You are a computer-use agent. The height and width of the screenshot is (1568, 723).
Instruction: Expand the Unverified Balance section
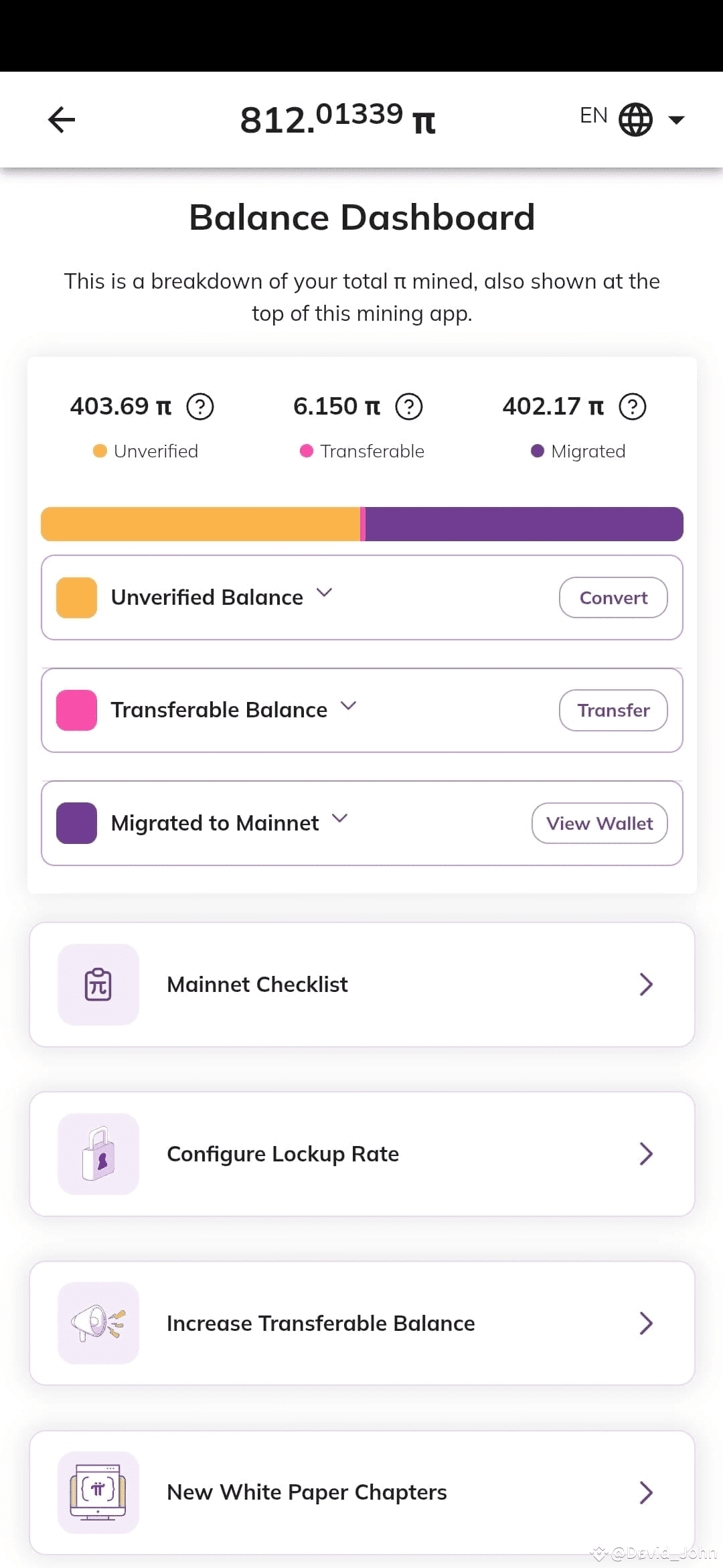[x=325, y=593]
